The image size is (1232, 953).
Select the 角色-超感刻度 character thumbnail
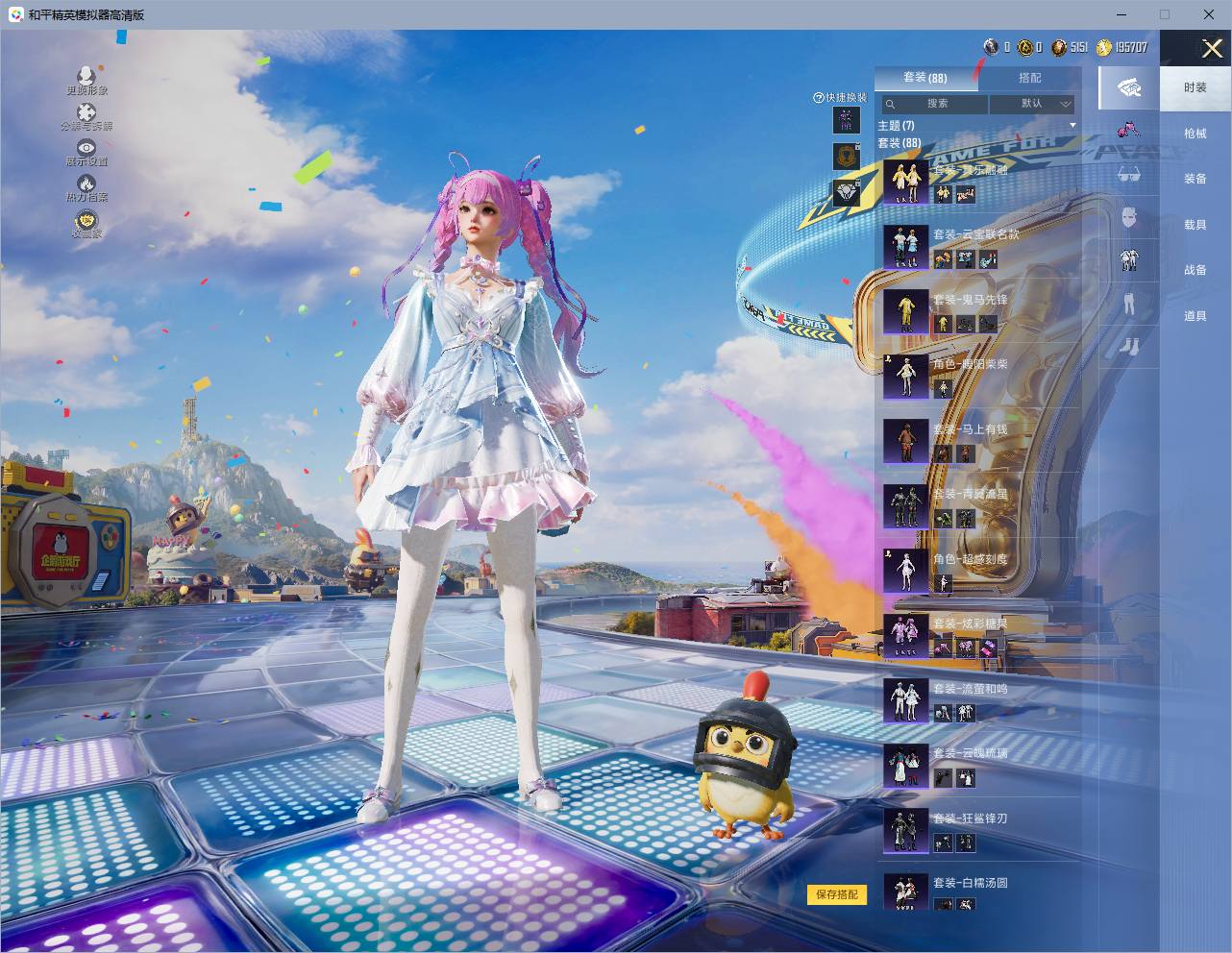coord(906,572)
